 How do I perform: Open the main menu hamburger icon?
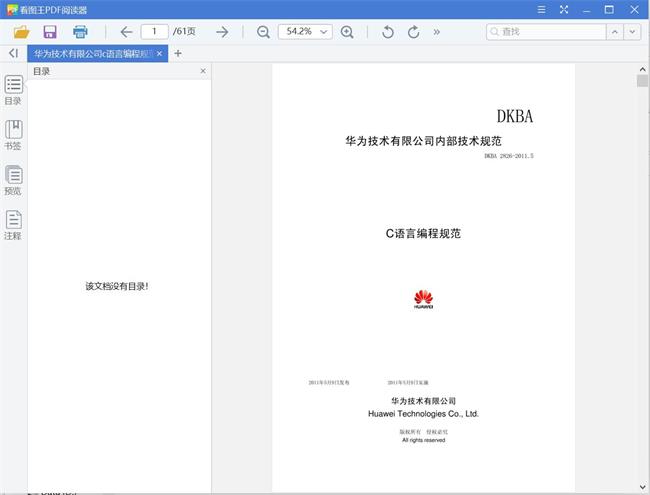(x=541, y=9)
